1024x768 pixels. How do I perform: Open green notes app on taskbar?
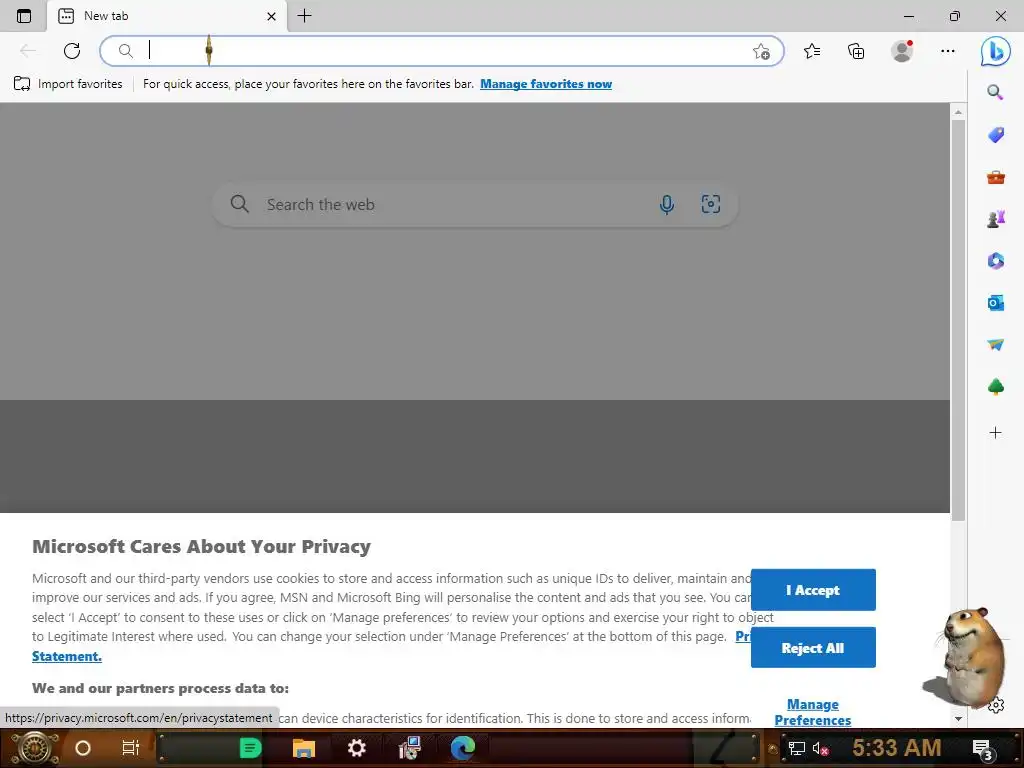[250, 748]
